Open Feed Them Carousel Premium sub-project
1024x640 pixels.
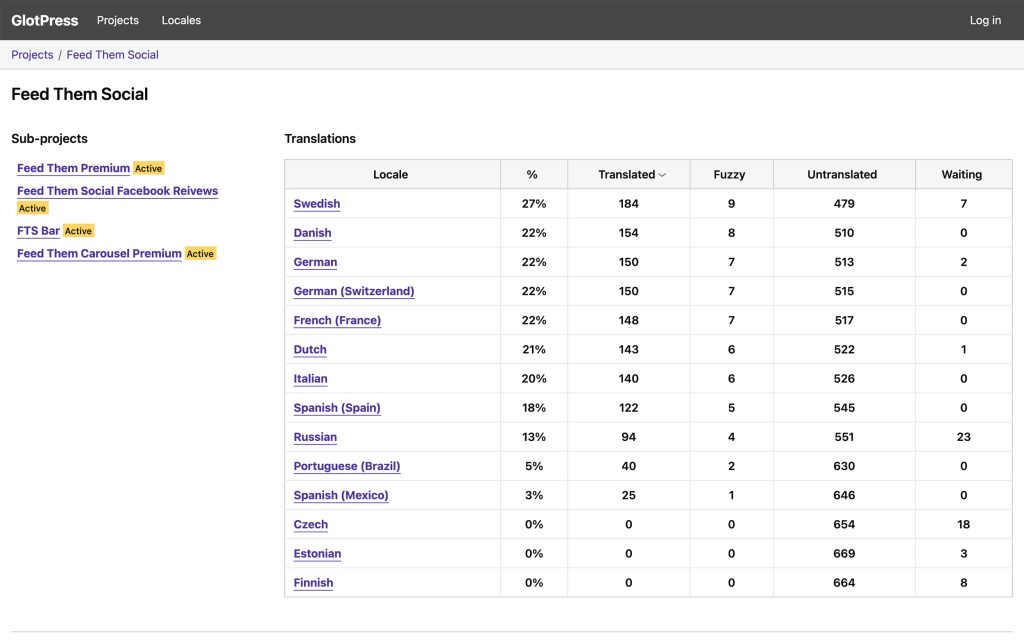(x=99, y=253)
